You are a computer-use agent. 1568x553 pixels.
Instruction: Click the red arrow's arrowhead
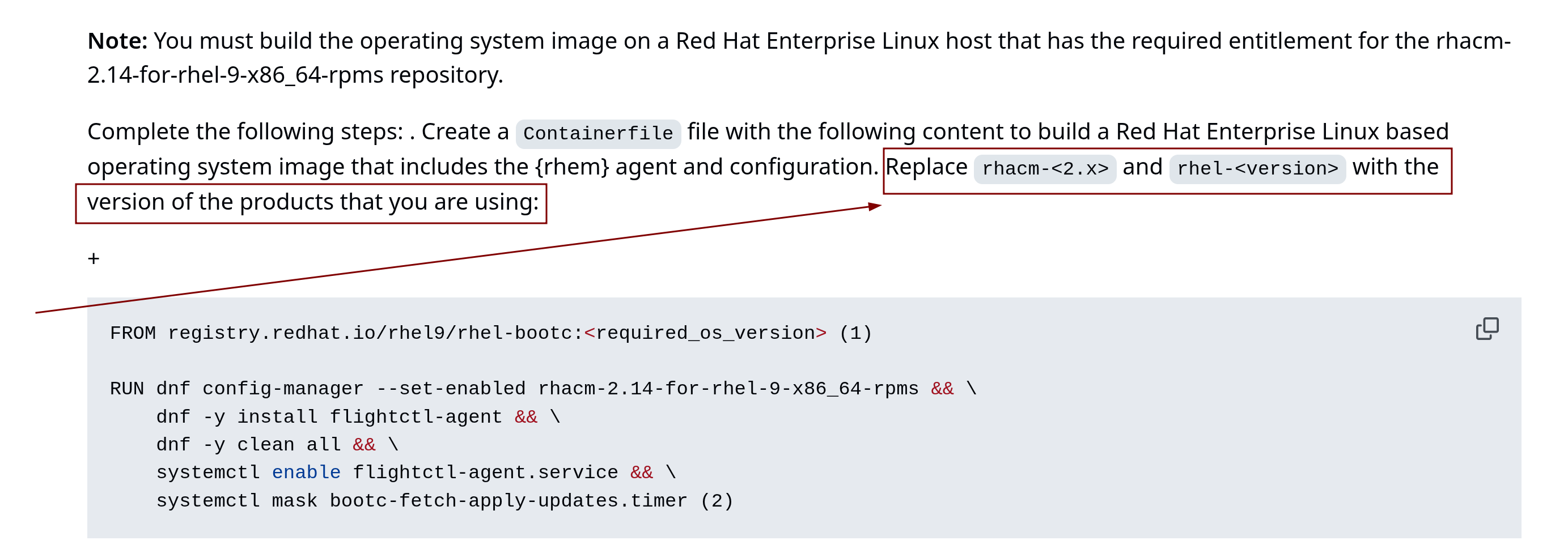[x=875, y=206]
